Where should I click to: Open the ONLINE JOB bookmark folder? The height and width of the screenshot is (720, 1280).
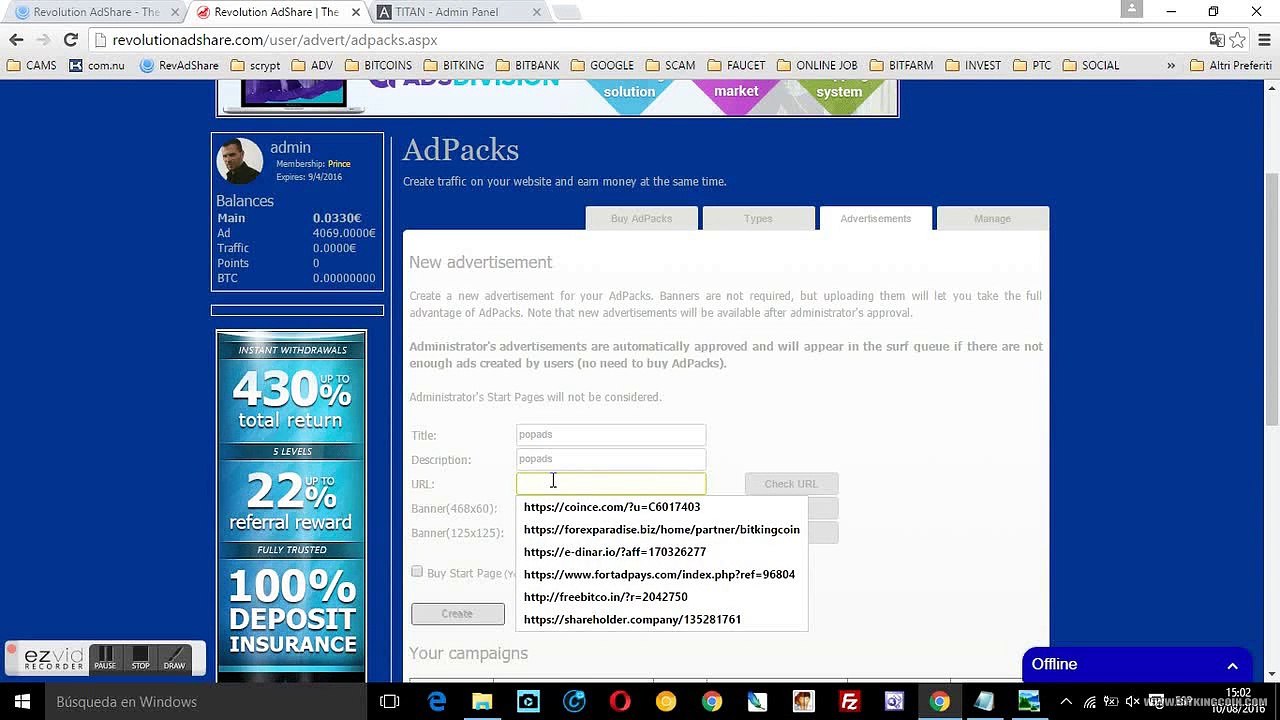click(x=818, y=65)
